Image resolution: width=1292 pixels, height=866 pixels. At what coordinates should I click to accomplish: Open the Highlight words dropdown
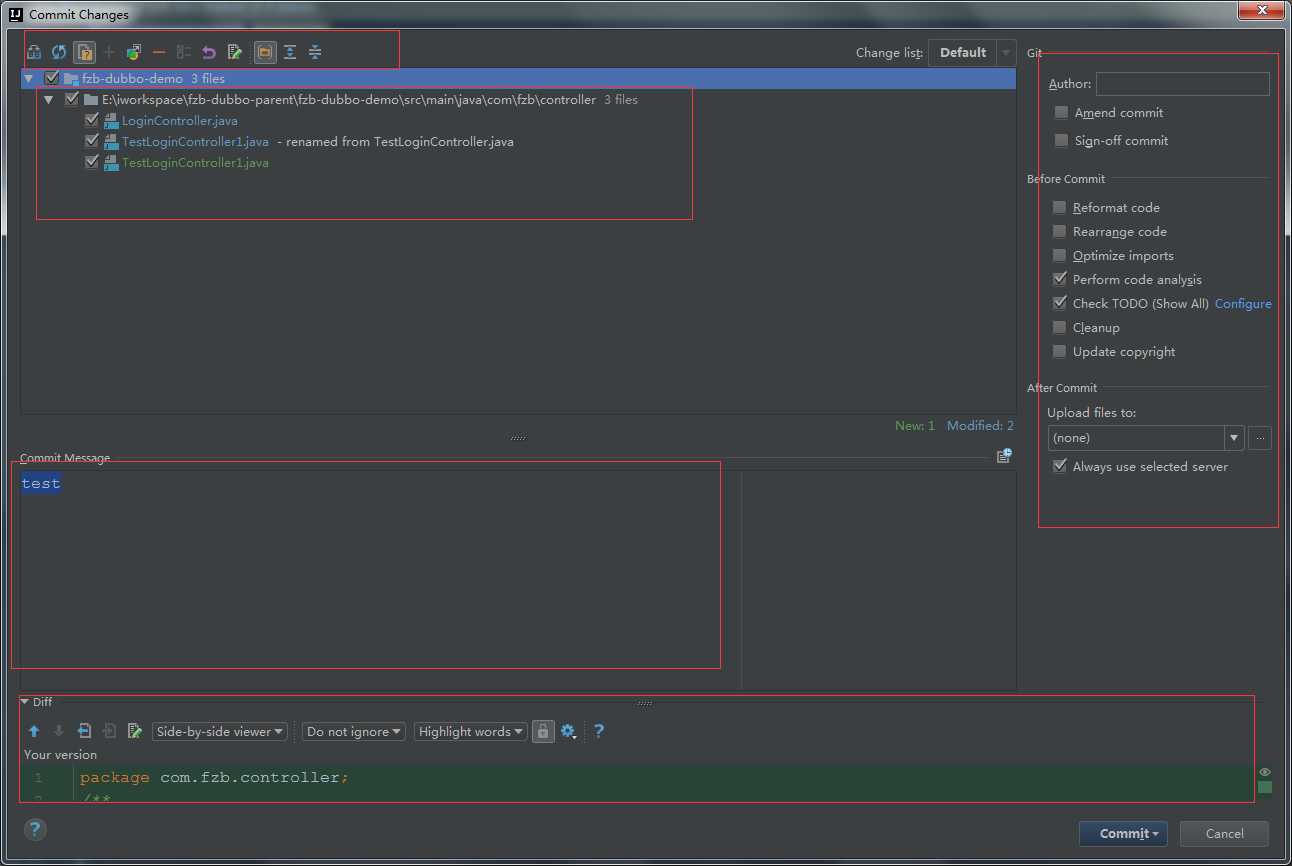click(471, 731)
